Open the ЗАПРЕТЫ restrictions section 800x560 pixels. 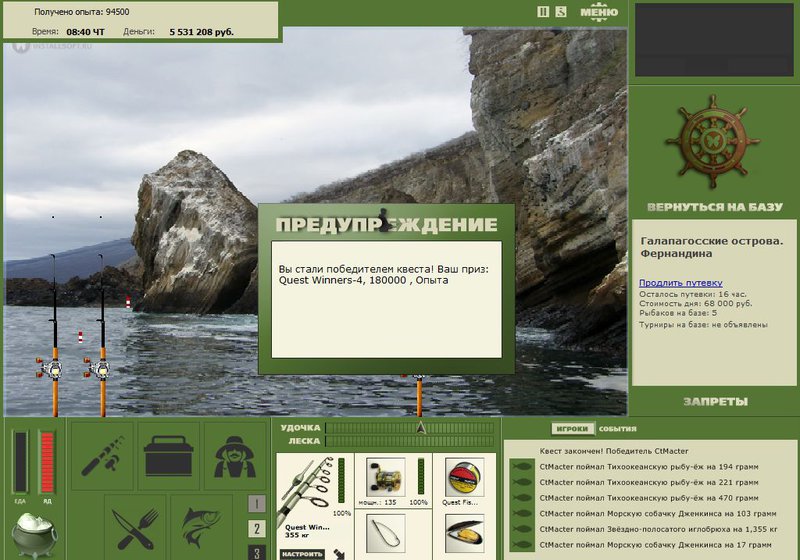coord(715,402)
